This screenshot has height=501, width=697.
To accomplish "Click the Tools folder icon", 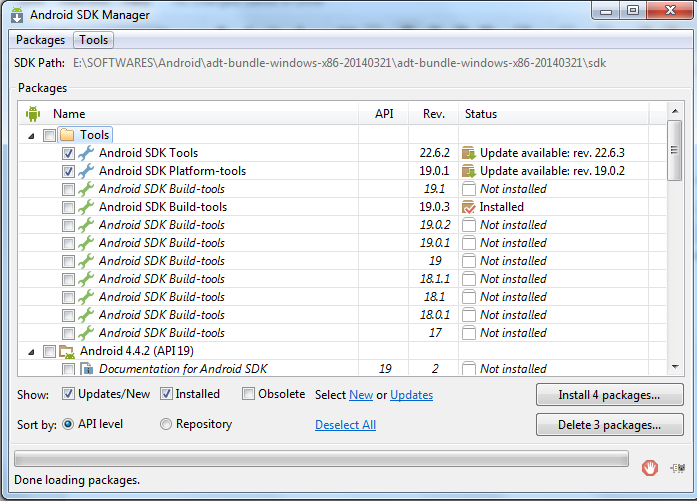I will point(67,135).
